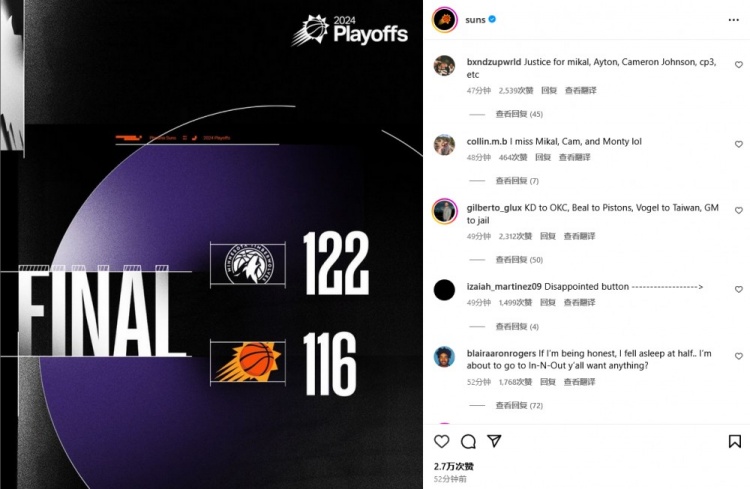750x489 pixels.
Task: Open gilberto_glux's profile picture
Action: coord(445,211)
